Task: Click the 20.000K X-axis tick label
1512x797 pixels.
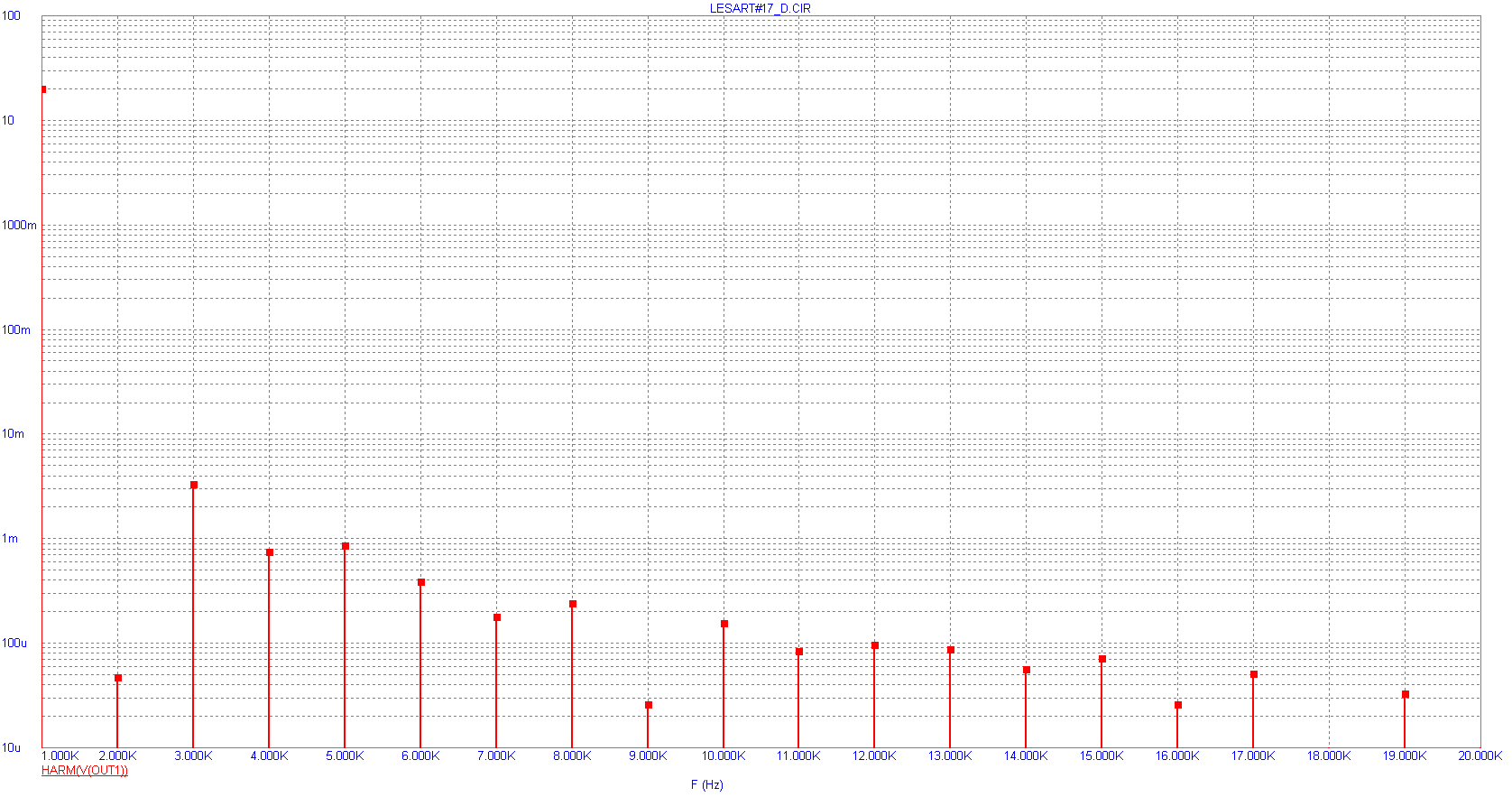Action: [1480, 755]
